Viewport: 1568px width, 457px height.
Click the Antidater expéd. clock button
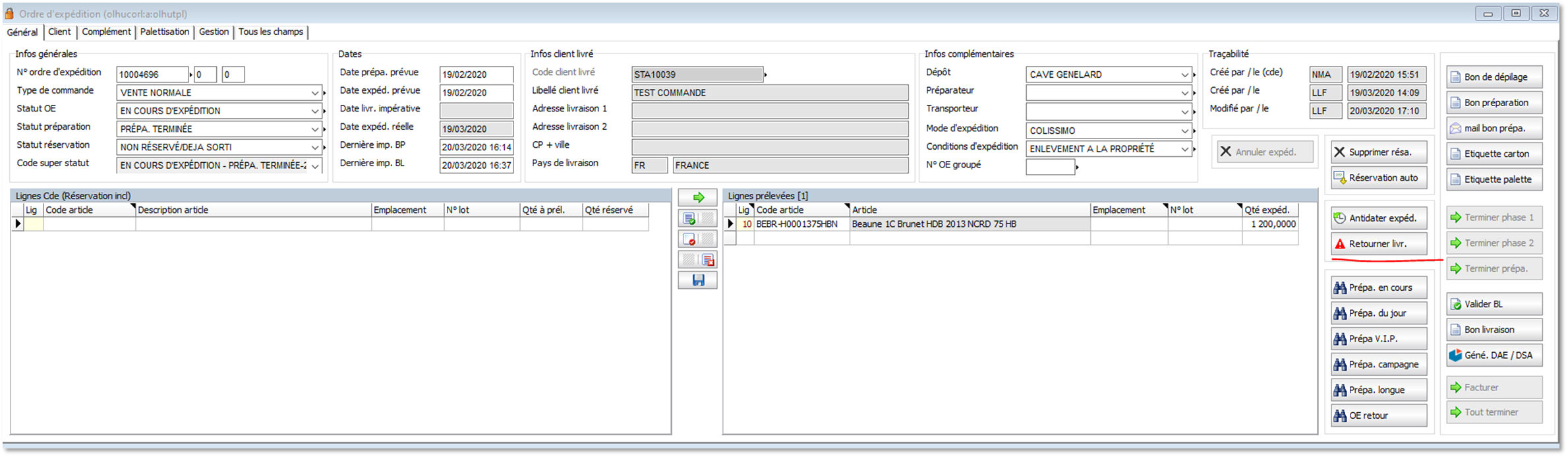[x=1378, y=218]
